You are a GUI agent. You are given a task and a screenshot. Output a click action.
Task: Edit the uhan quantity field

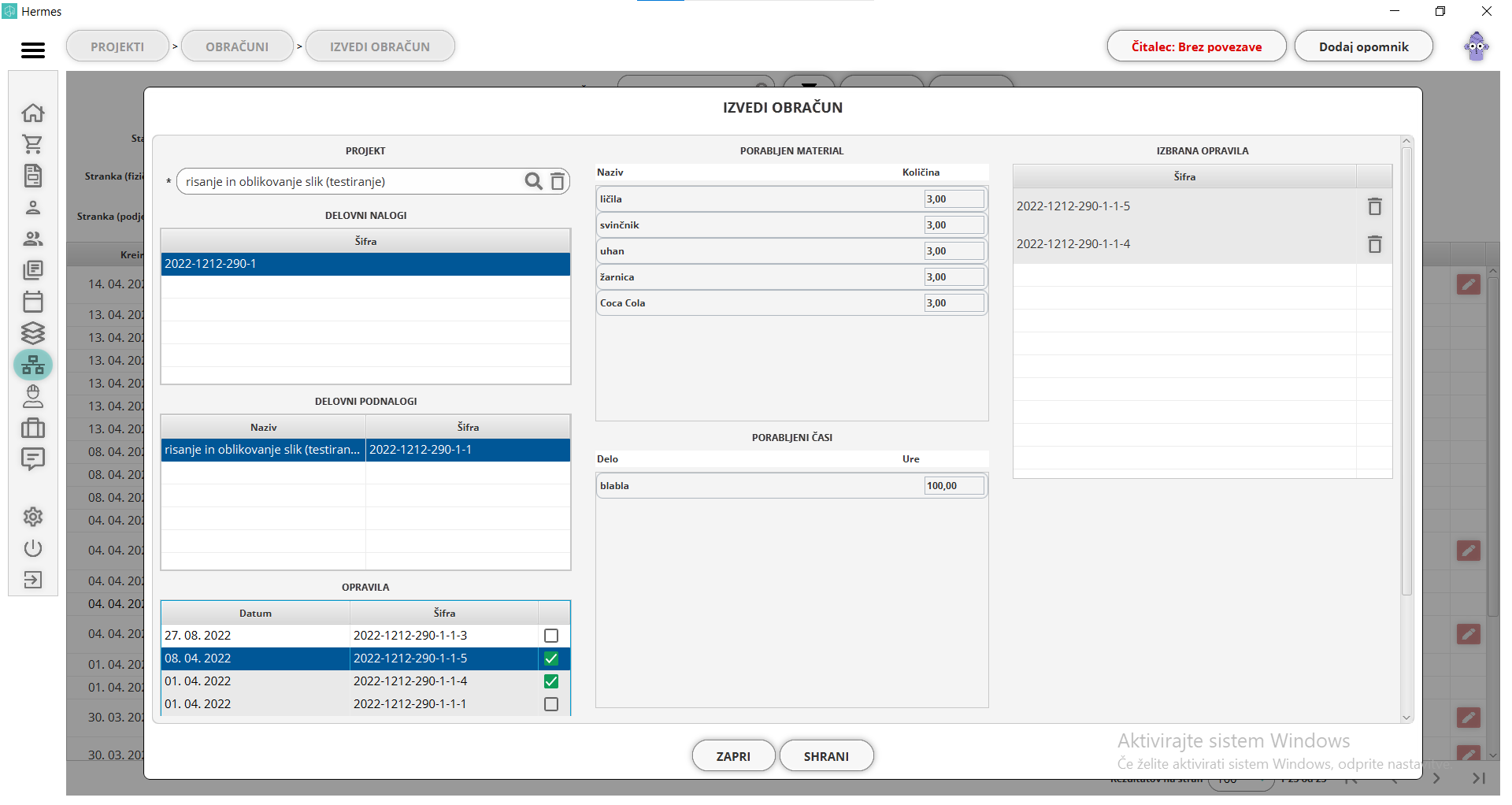point(954,251)
